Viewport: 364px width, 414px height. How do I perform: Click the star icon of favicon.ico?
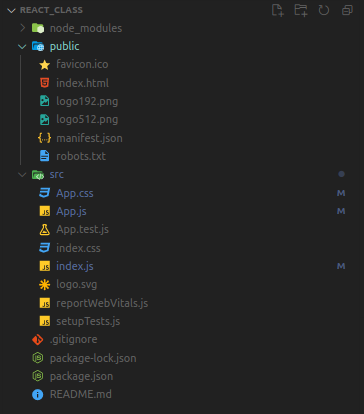45,65
